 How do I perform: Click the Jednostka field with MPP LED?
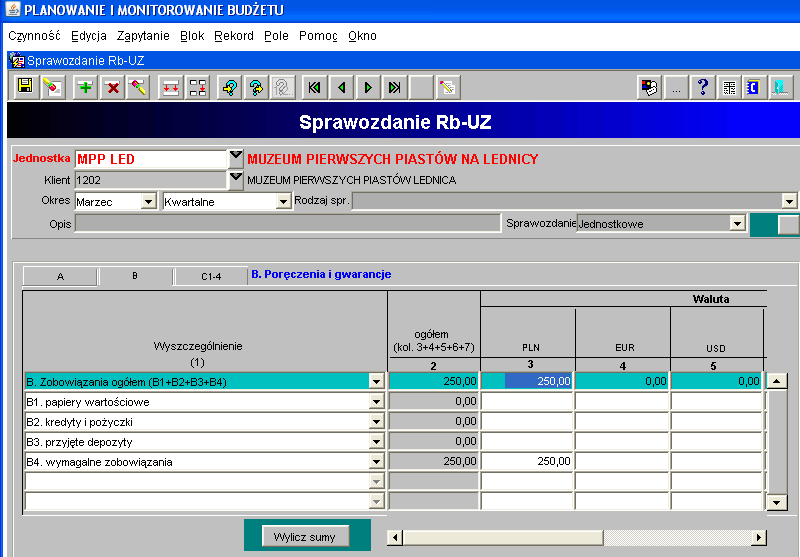click(151, 159)
